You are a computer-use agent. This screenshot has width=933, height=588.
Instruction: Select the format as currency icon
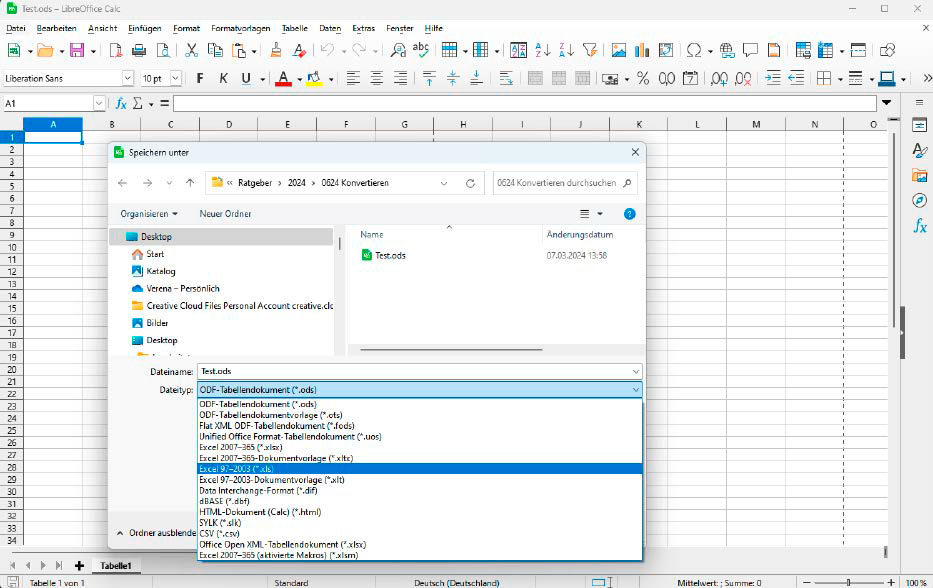tap(610, 78)
